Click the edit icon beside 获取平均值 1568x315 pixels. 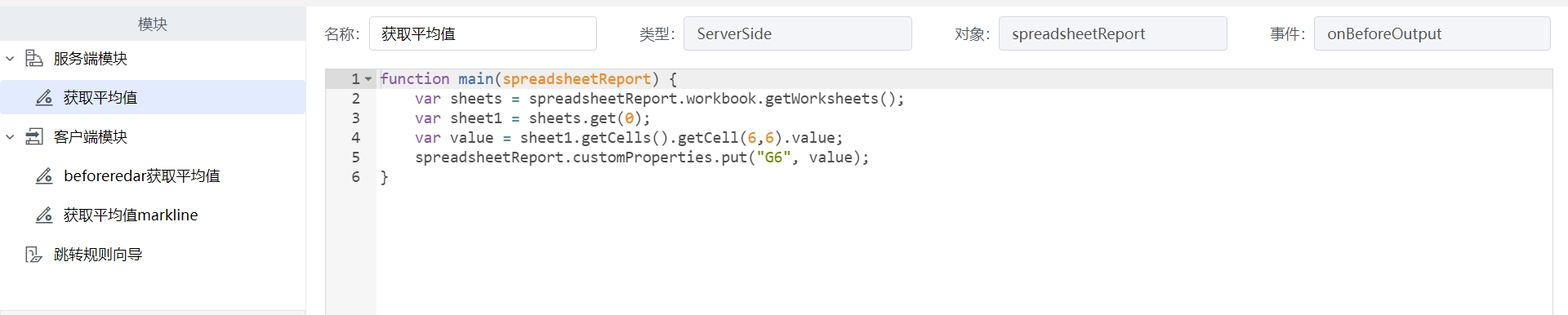(44, 98)
